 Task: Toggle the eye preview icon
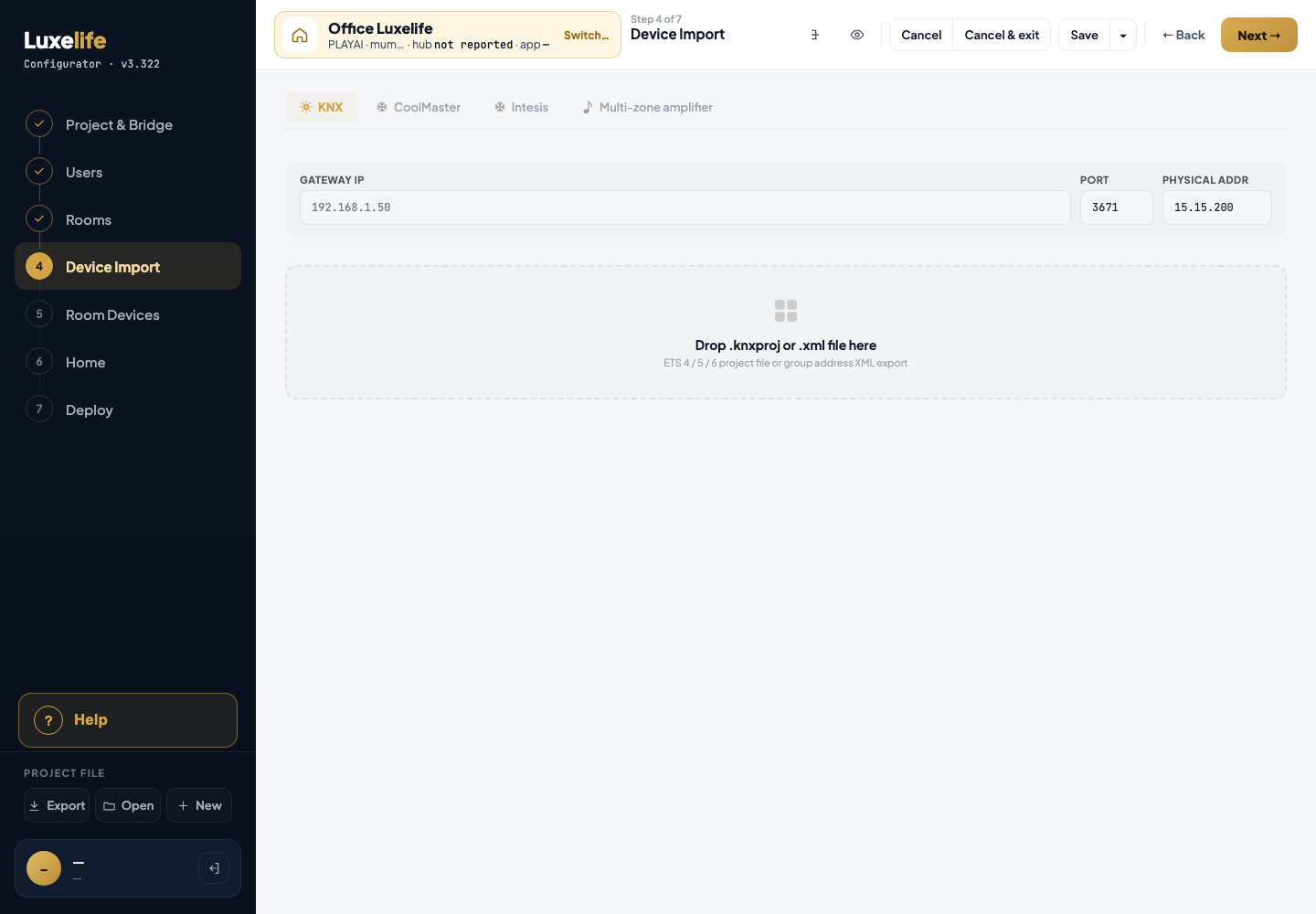pos(857,35)
